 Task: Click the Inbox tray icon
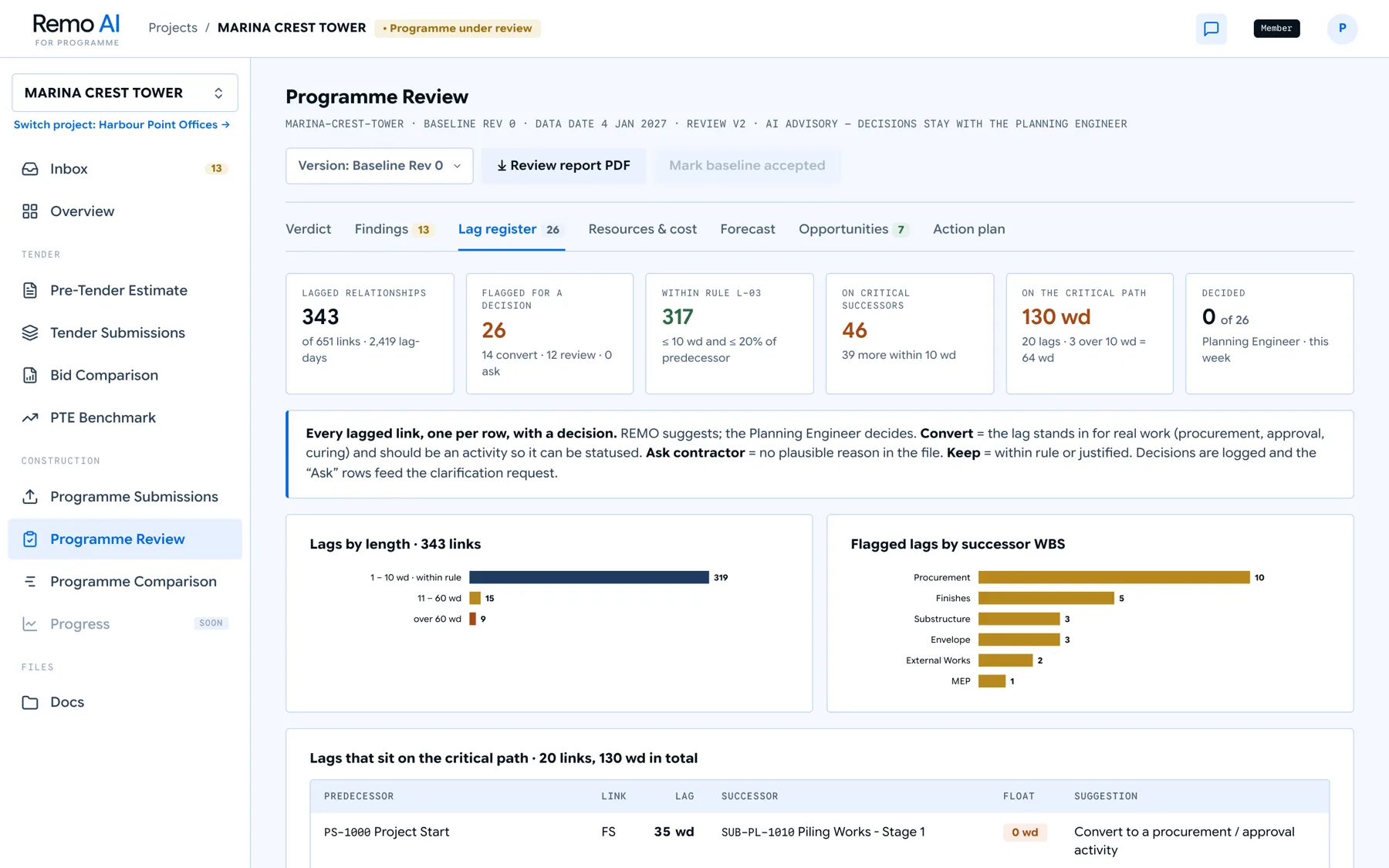(x=30, y=169)
